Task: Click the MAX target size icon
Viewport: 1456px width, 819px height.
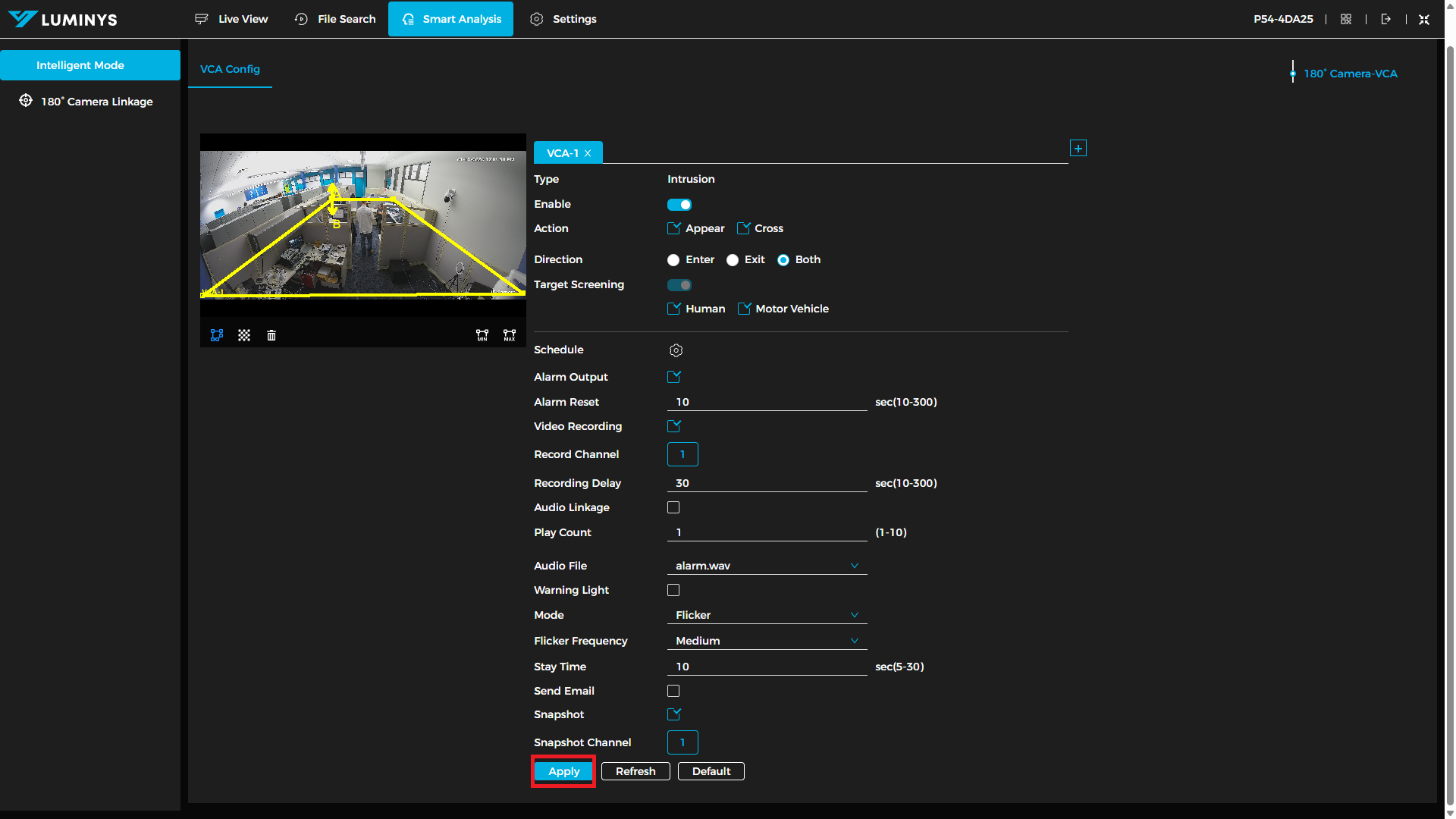Action: click(x=510, y=335)
